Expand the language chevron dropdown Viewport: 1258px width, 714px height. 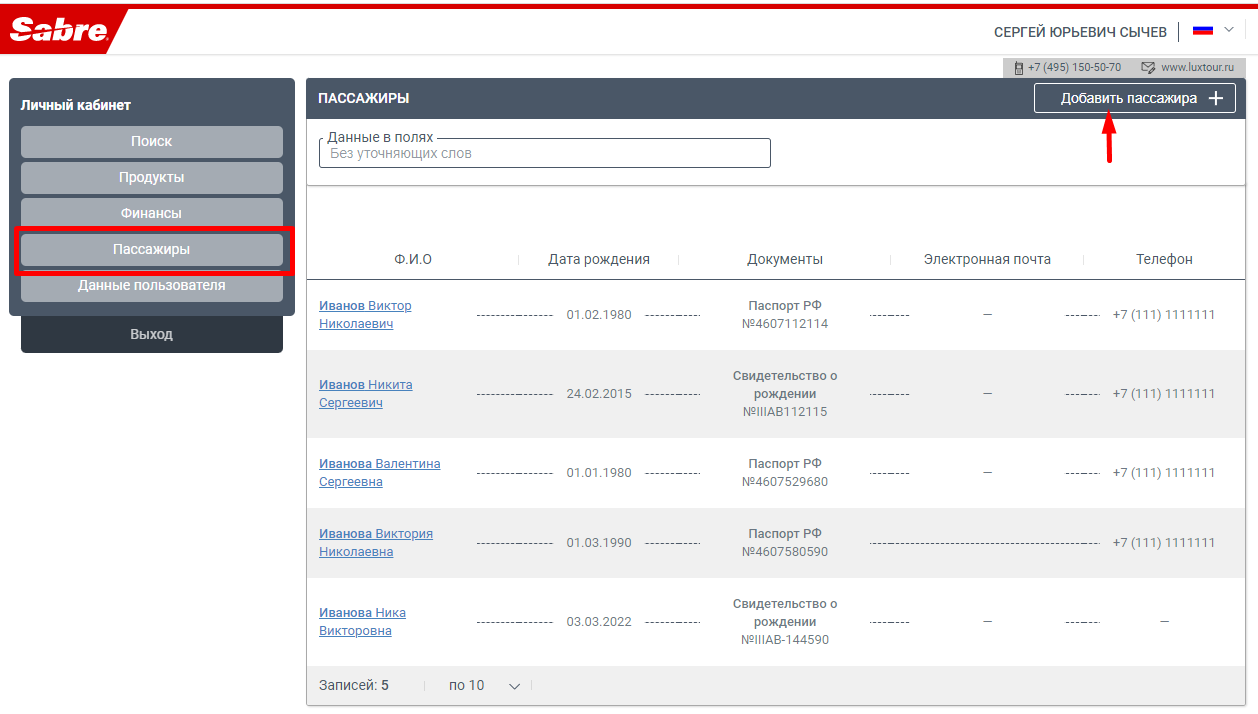(x=1229, y=30)
